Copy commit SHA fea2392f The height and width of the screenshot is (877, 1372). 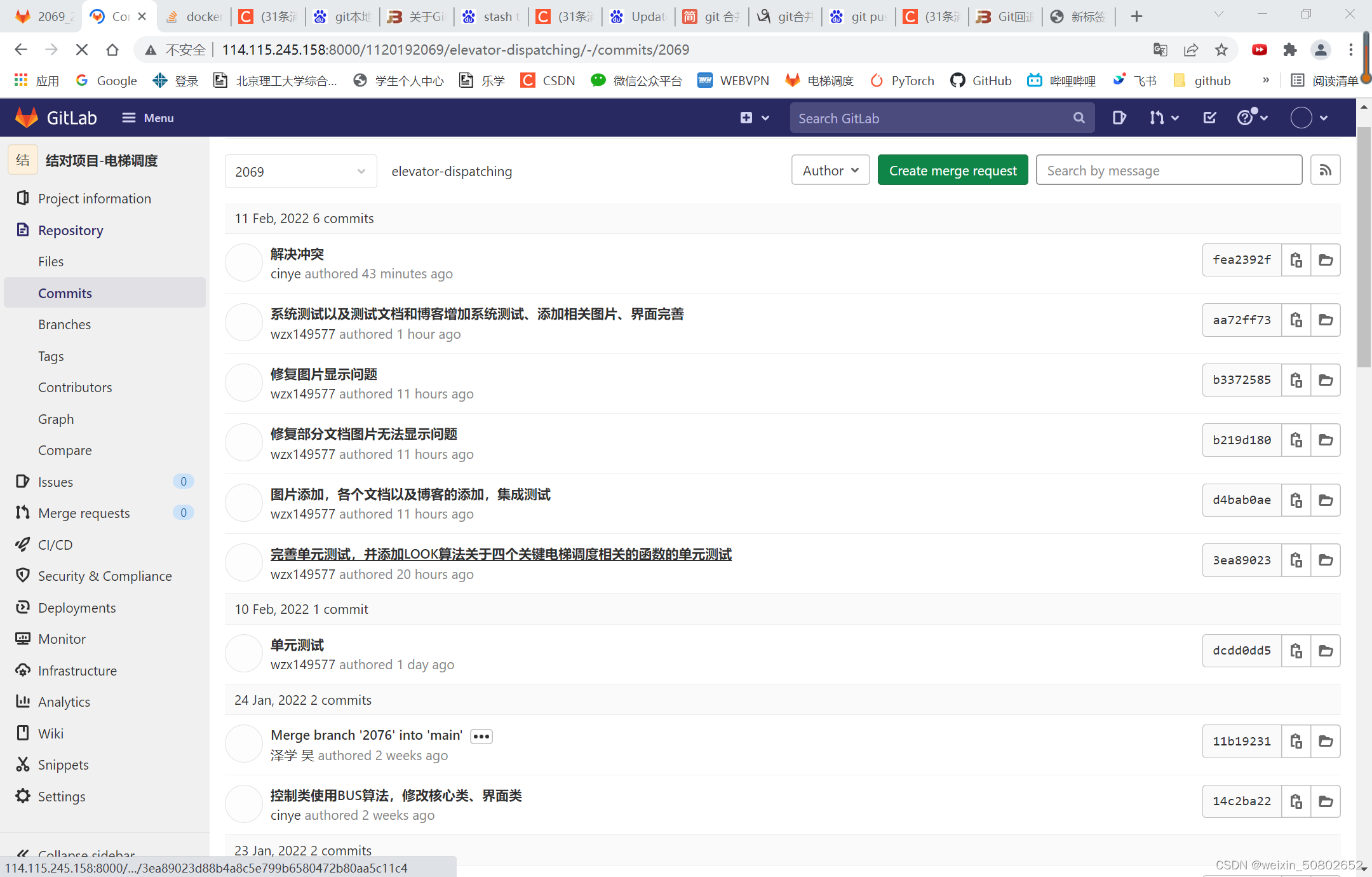(x=1296, y=260)
